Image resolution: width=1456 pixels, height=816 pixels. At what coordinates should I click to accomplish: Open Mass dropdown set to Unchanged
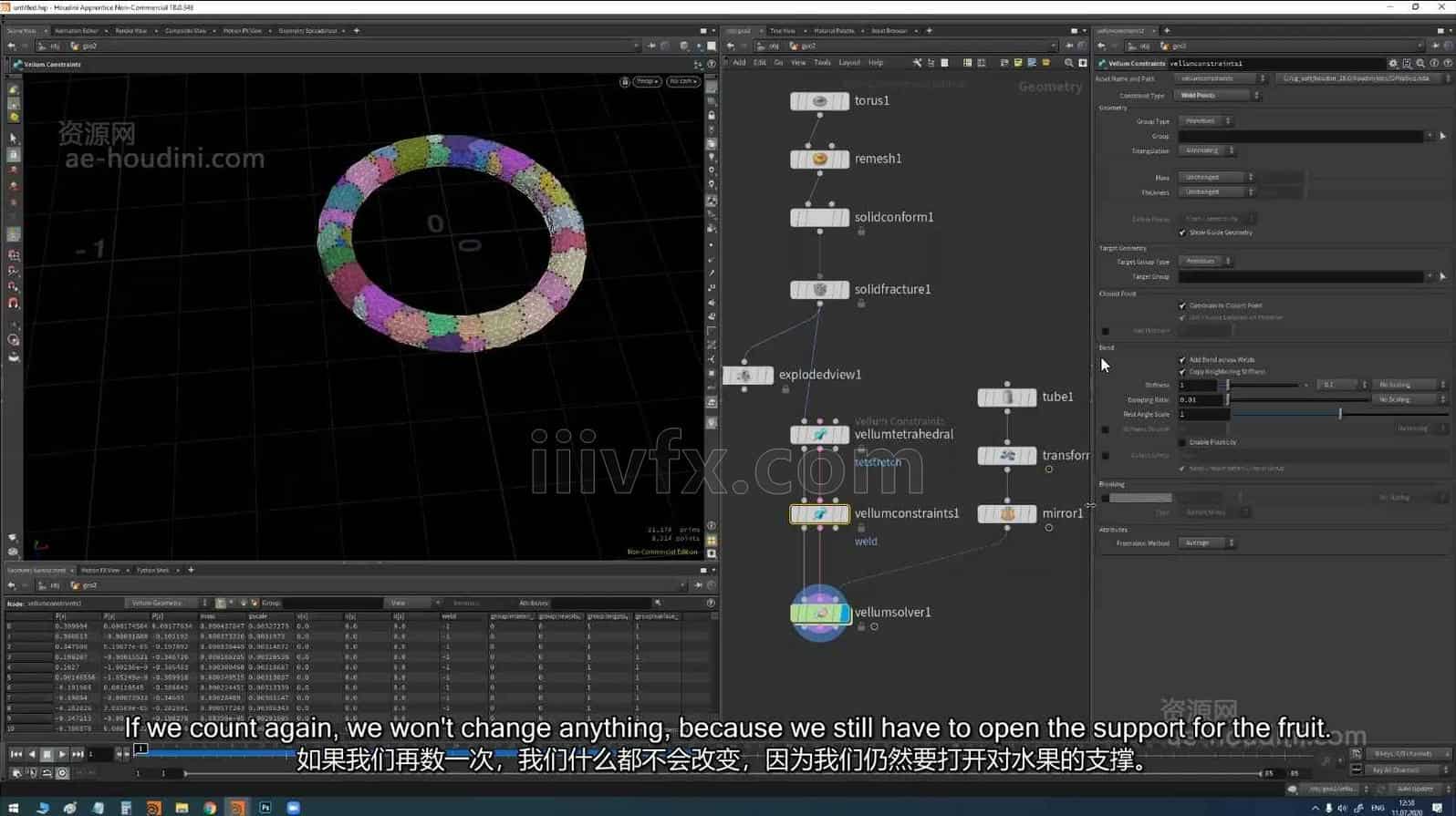1216,178
